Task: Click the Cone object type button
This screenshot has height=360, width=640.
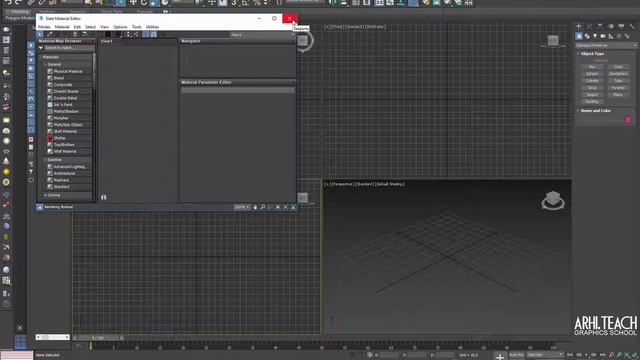Action: pyautogui.click(x=618, y=67)
